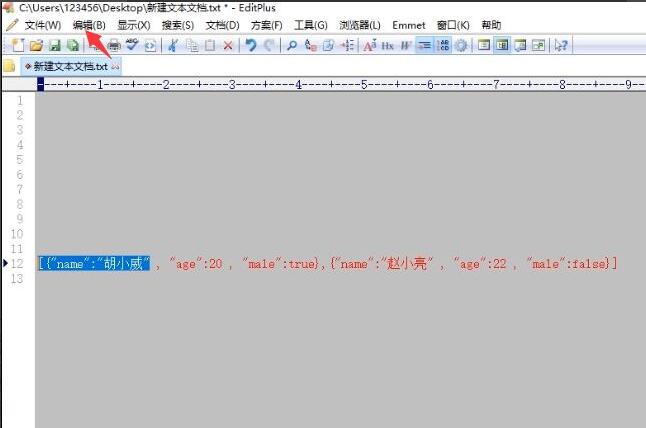Click the text "age":20 on line 12
The width and height of the screenshot is (646, 428).
click(x=196, y=264)
